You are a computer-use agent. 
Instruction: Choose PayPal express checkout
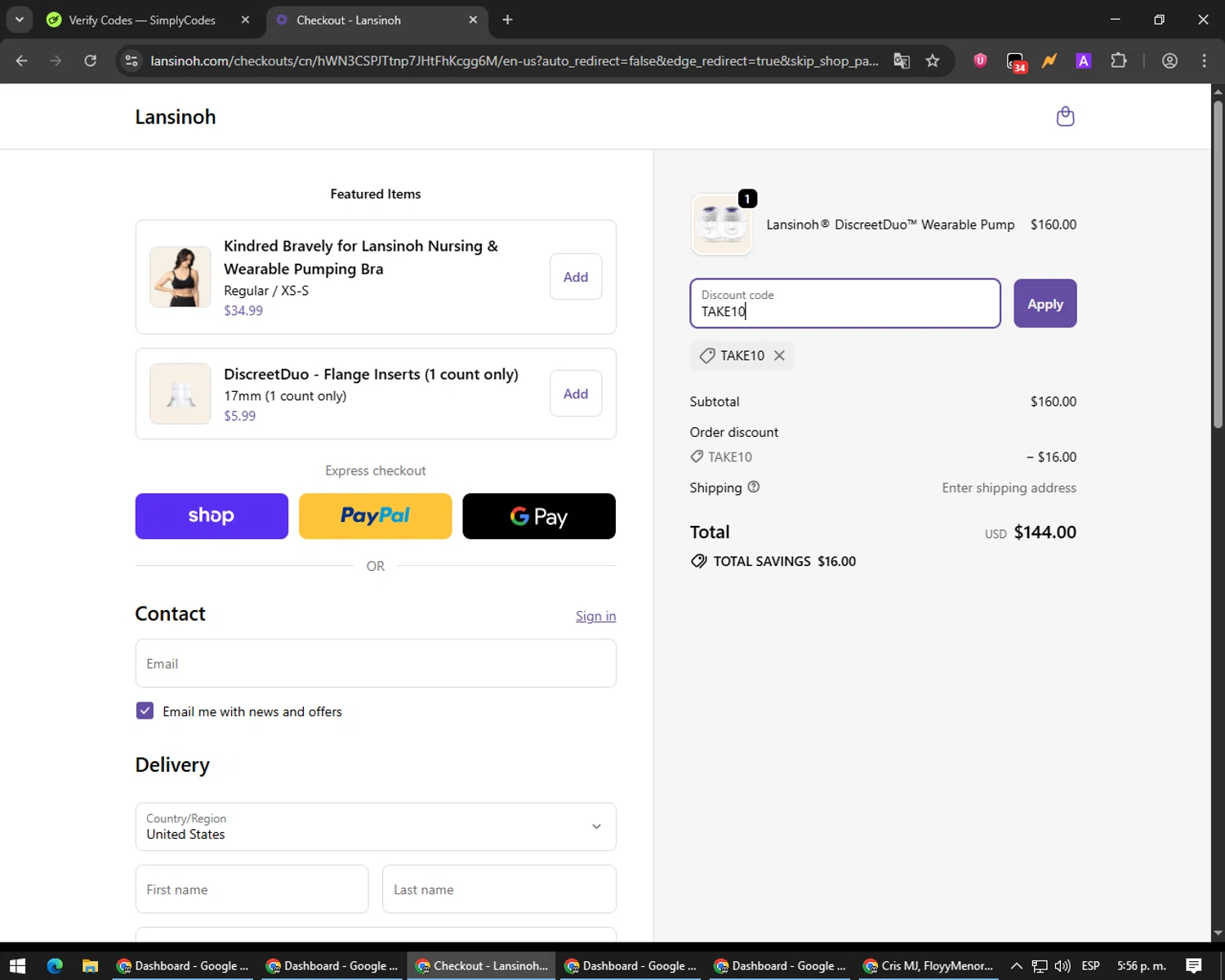(x=376, y=516)
